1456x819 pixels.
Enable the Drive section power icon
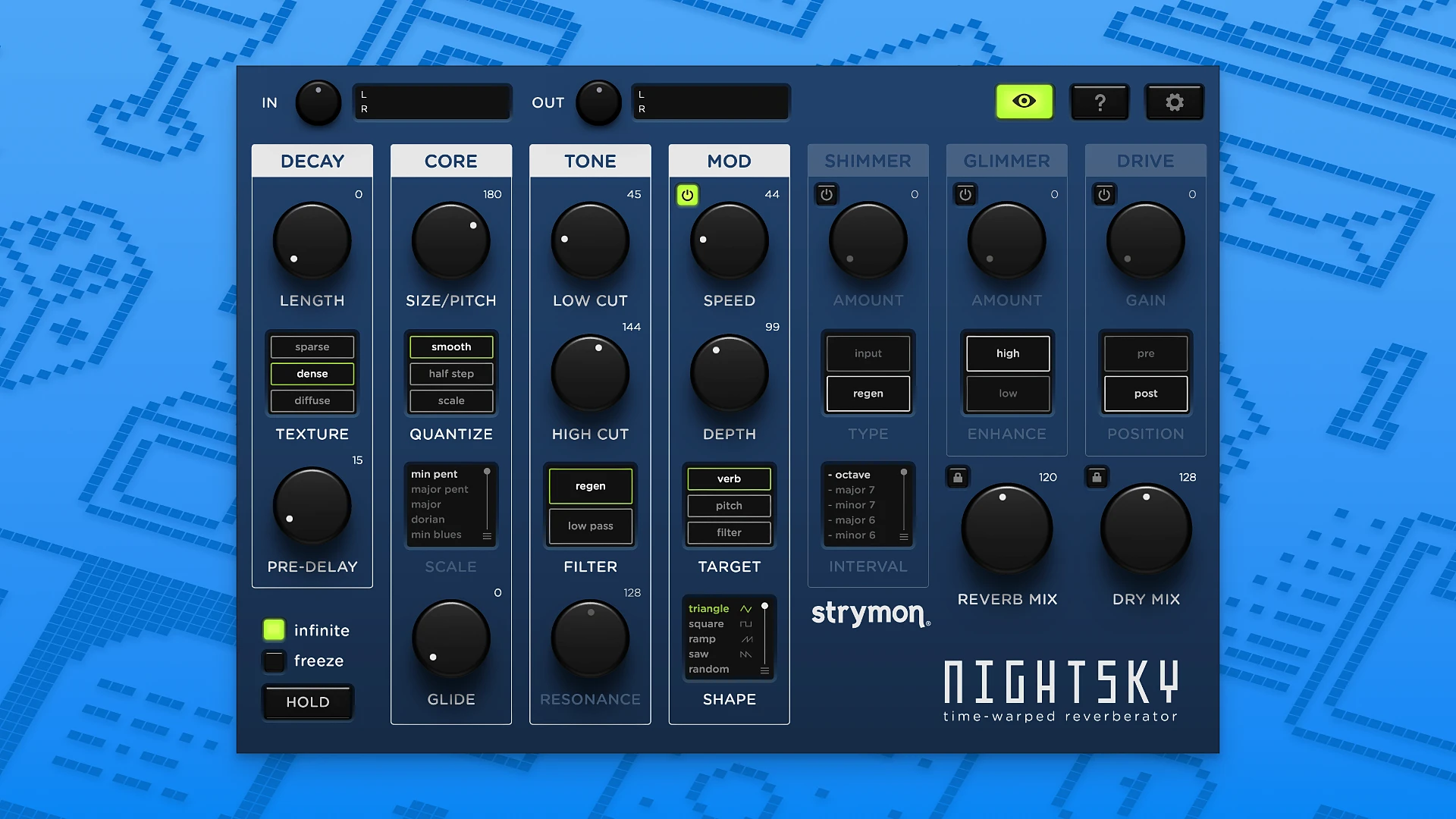[1104, 194]
